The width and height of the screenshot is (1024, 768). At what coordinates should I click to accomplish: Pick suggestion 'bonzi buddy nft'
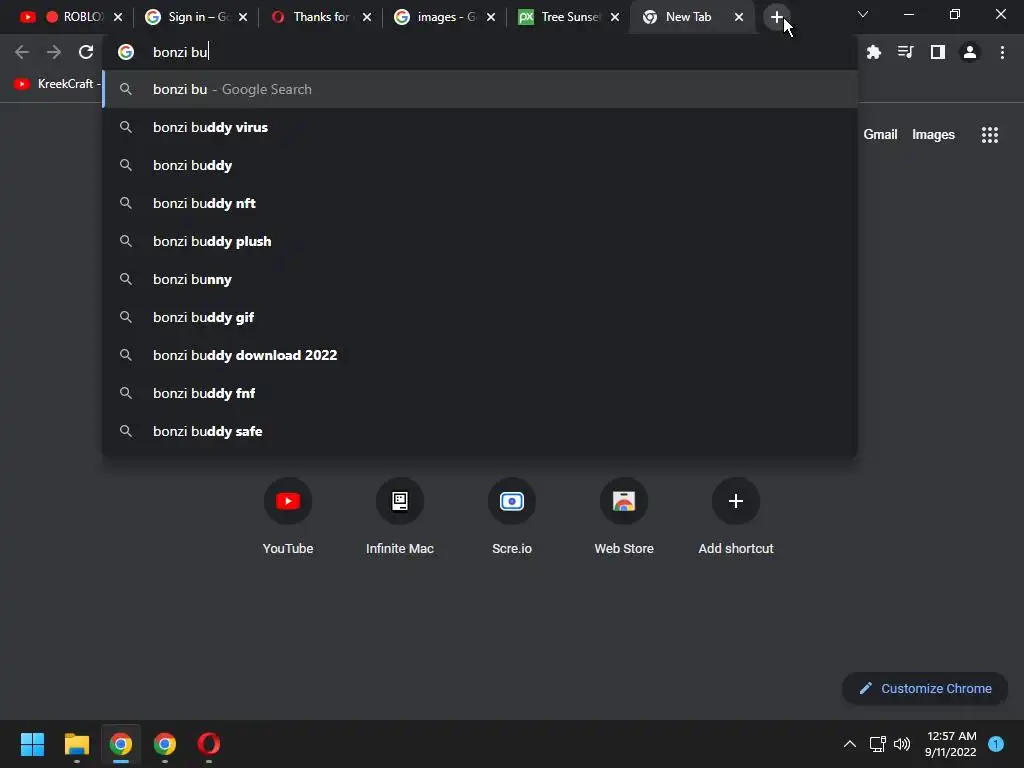coord(480,203)
